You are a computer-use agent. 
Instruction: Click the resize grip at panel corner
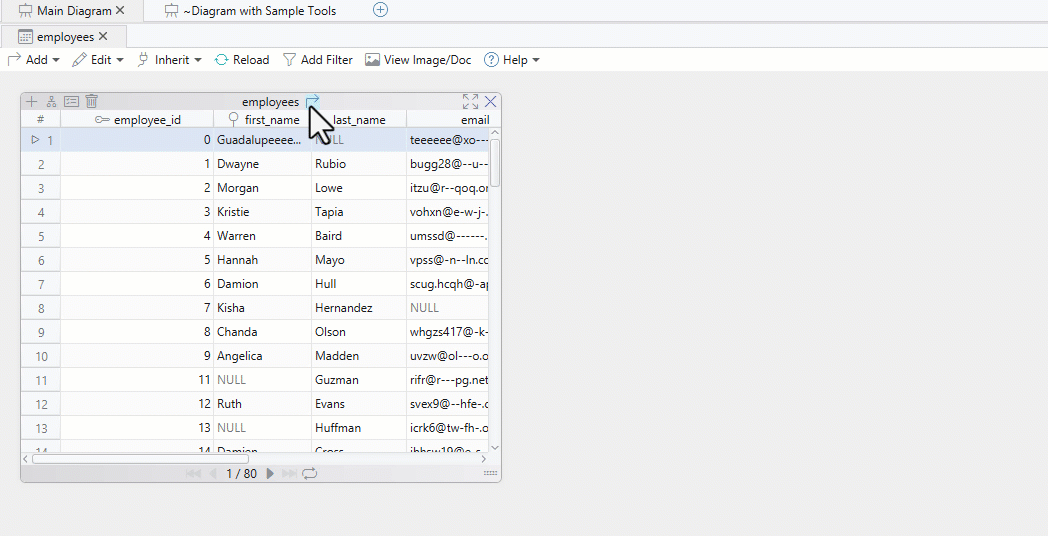click(x=491, y=473)
